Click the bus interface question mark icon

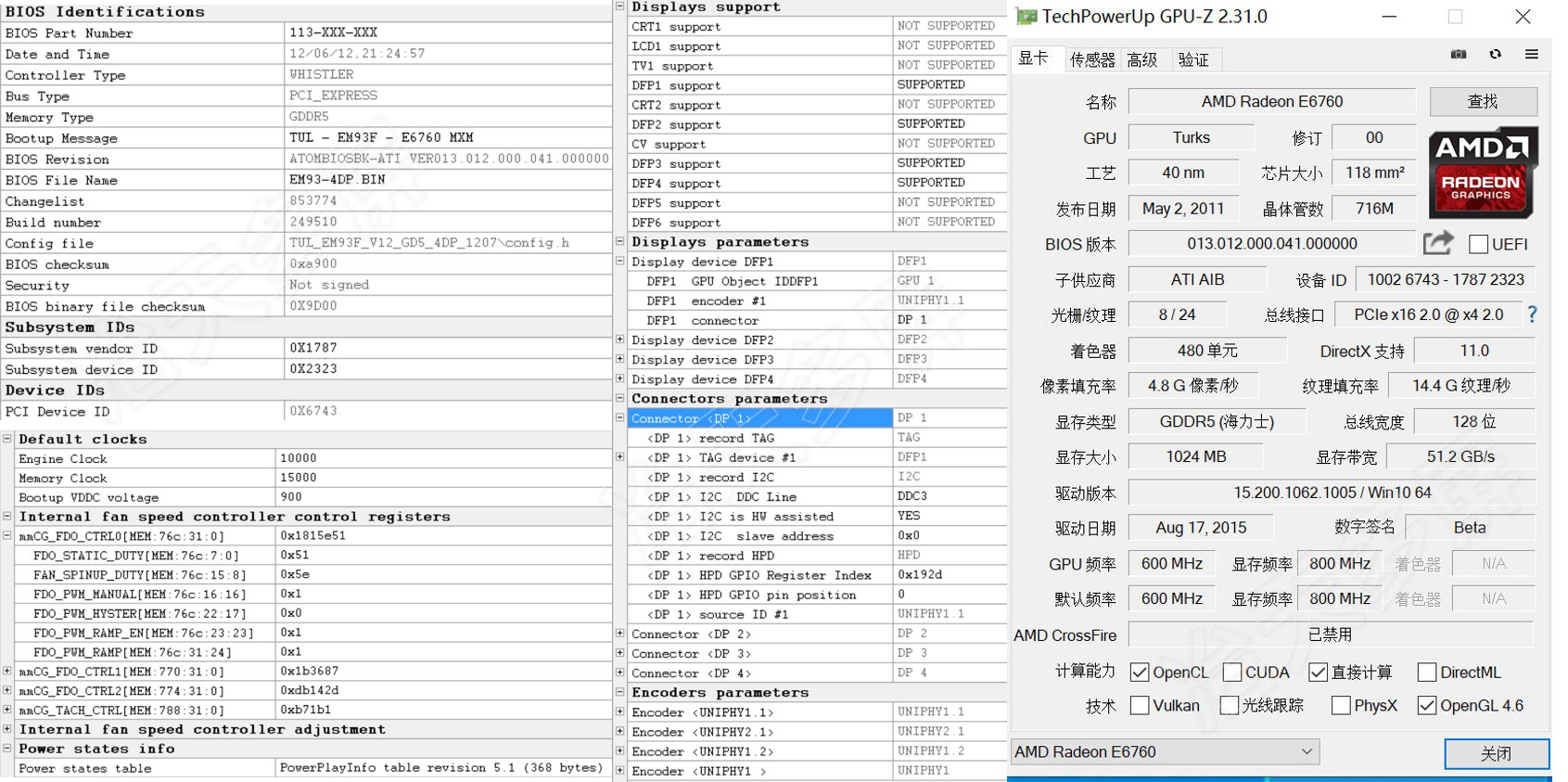tap(1533, 314)
